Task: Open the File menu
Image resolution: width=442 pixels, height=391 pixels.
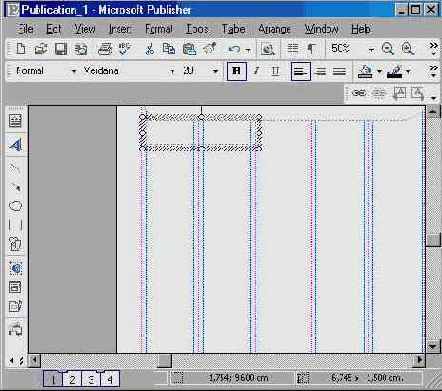Action: 25,29
